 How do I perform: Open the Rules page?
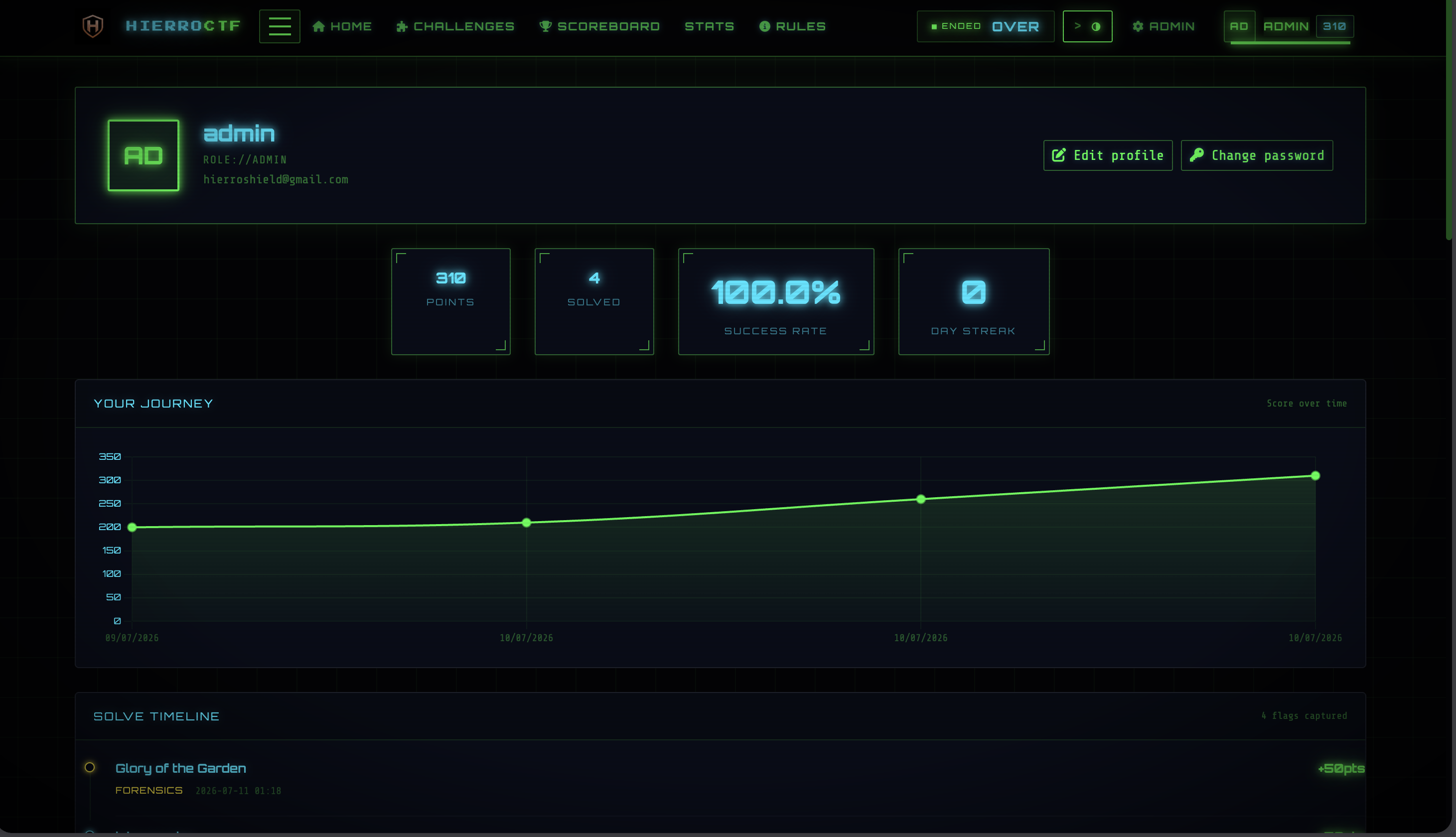[x=793, y=26]
